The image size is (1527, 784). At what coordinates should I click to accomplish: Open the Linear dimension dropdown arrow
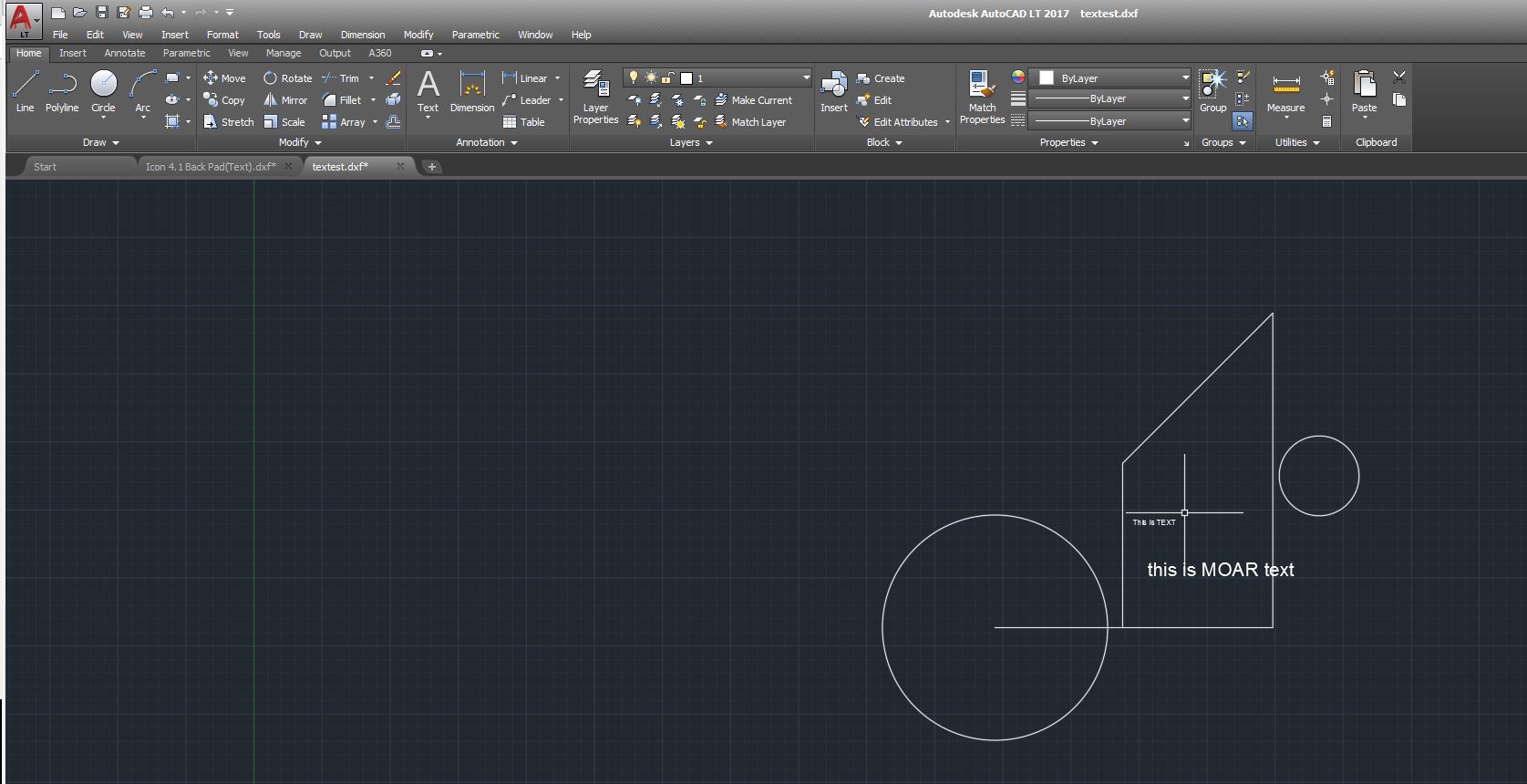tap(558, 78)
